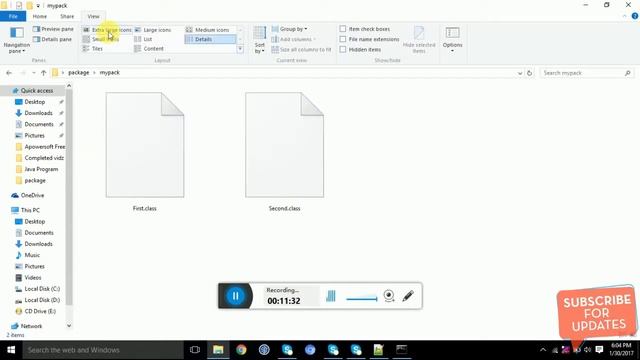Pause the screen recording
This screenshot has width=640, height=360.
235,296
